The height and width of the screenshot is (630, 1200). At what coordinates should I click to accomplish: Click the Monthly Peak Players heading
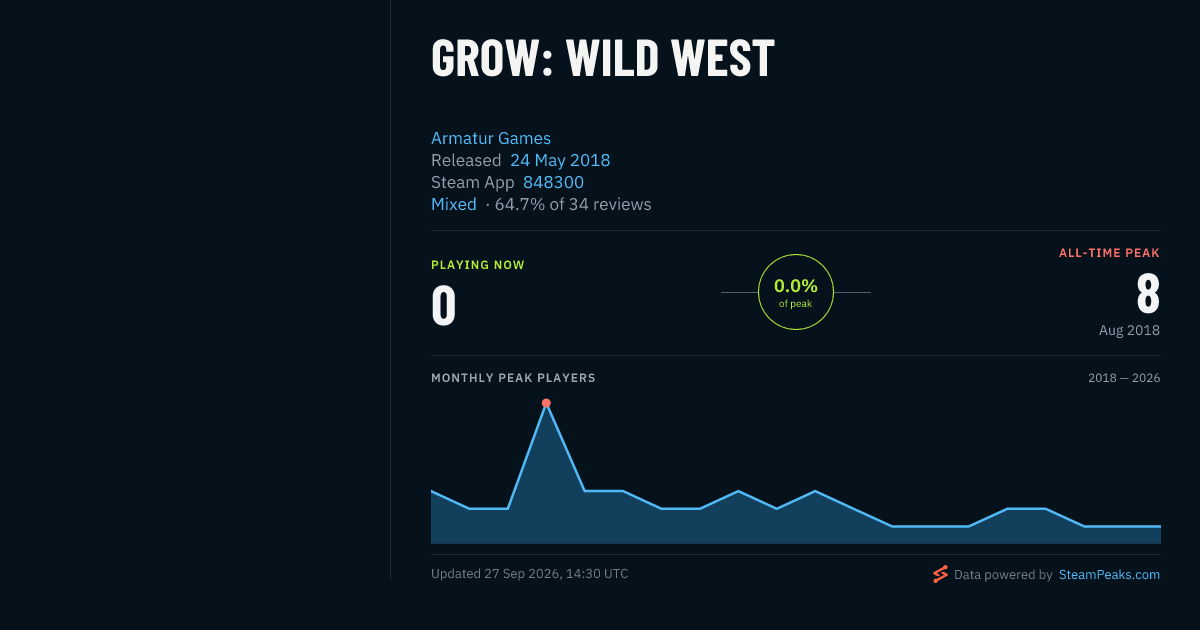click(x=513, y=378)
